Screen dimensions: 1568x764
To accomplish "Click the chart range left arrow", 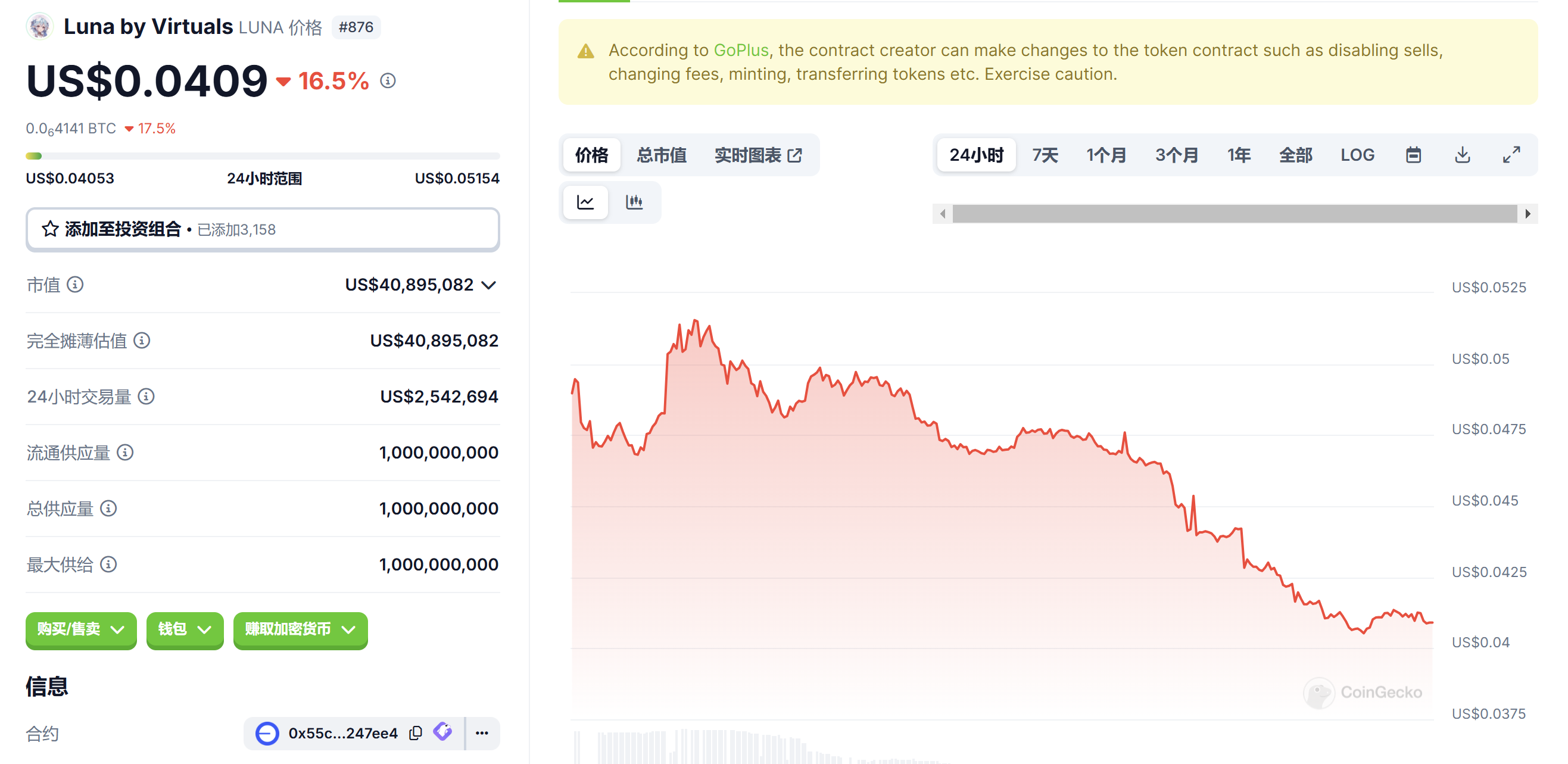I will (x=942, y=214).
